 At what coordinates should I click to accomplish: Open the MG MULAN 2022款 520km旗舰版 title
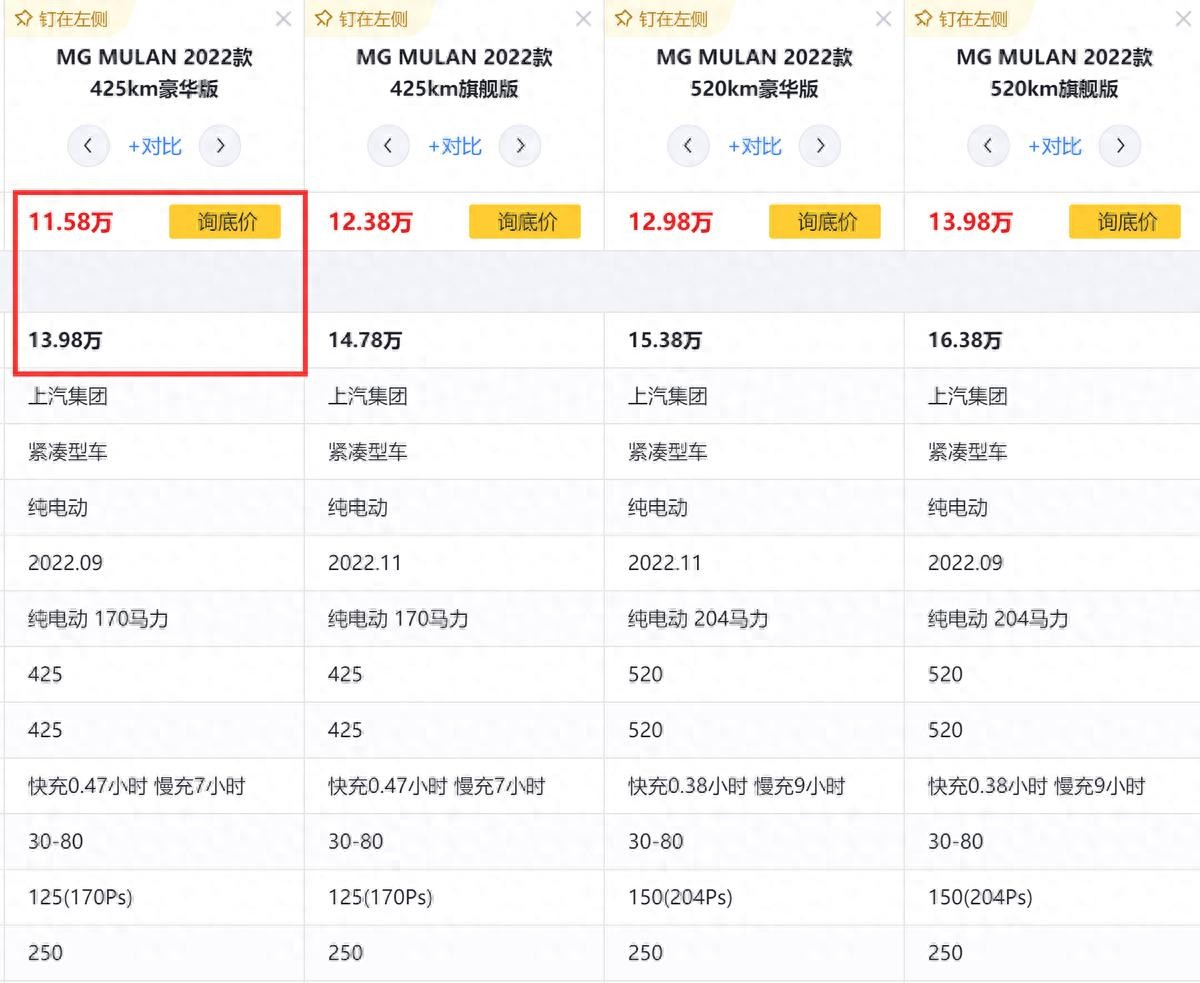click(x=1055, y=73)
